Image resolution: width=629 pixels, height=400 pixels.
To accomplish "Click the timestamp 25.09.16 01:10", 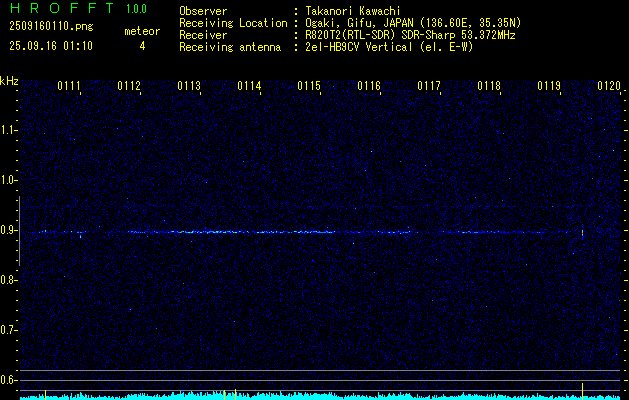I will pyautogui.click(x=51, y=46).
